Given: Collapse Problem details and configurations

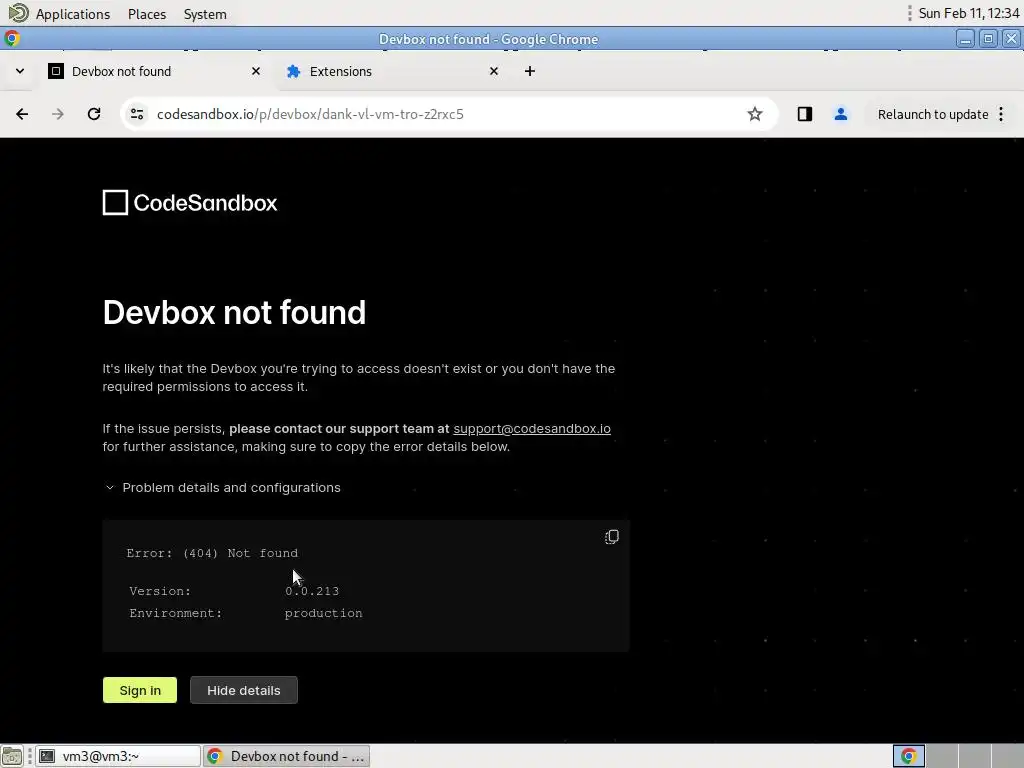Looking at the screenshot, I should tap(222, 488).
